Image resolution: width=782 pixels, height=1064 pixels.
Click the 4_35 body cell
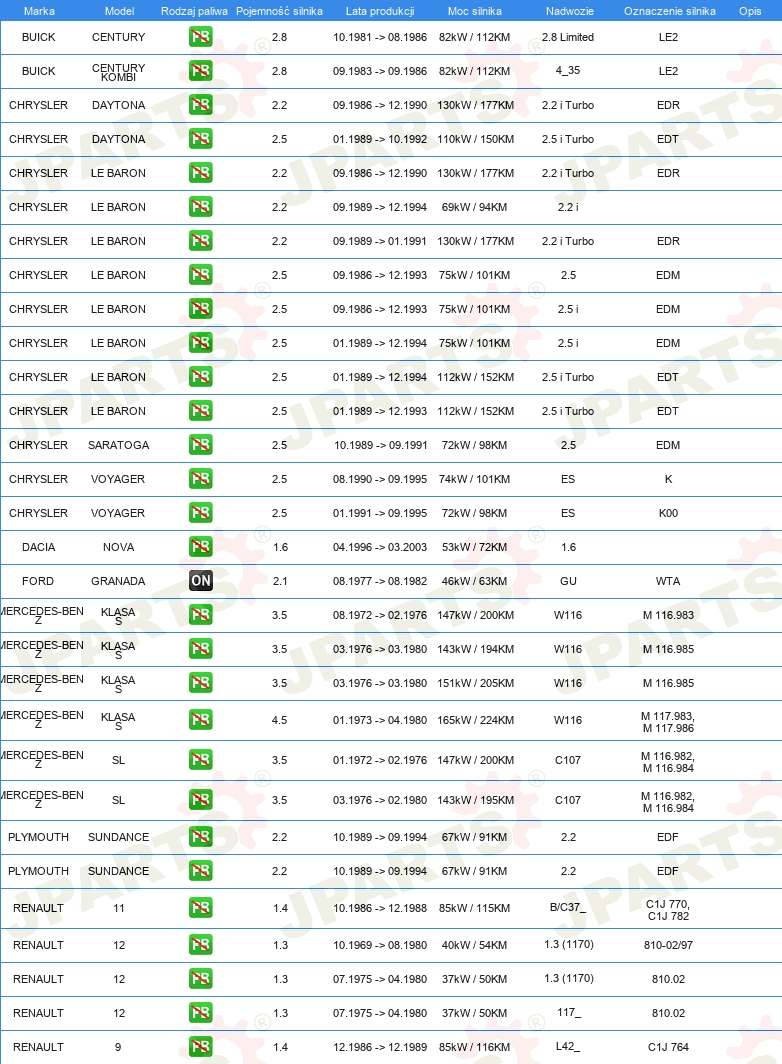point(567,70)
